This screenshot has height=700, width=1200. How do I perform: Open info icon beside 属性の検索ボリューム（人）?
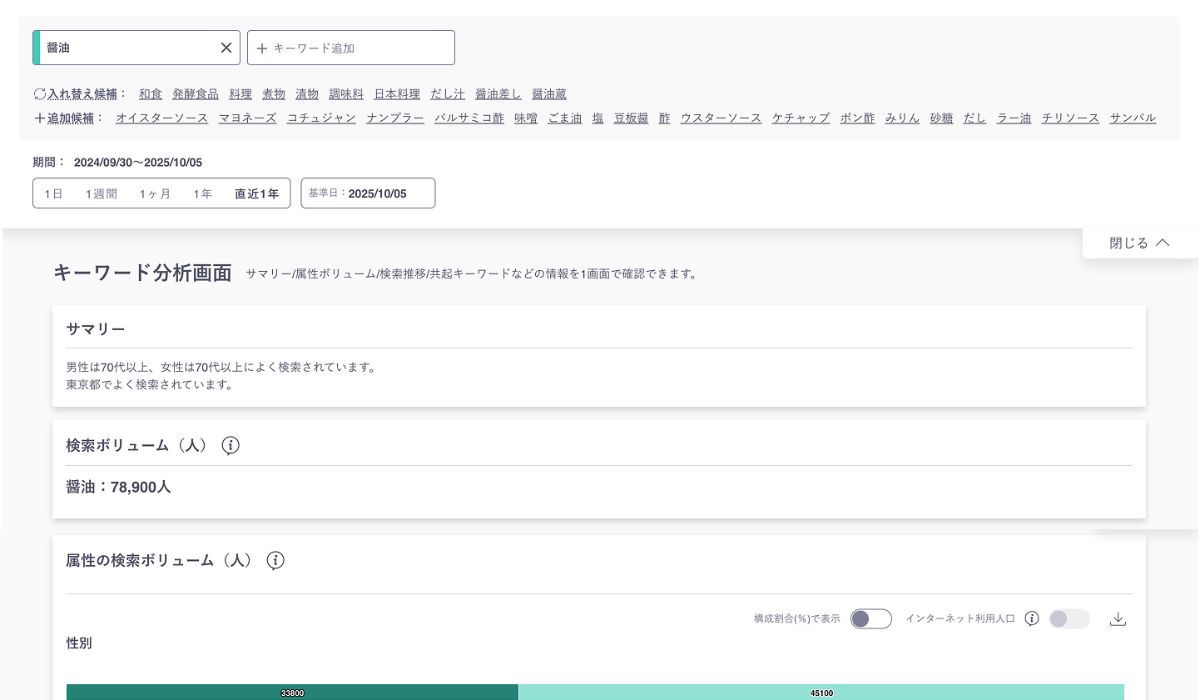pyautogui.click(x=276, y=561)
